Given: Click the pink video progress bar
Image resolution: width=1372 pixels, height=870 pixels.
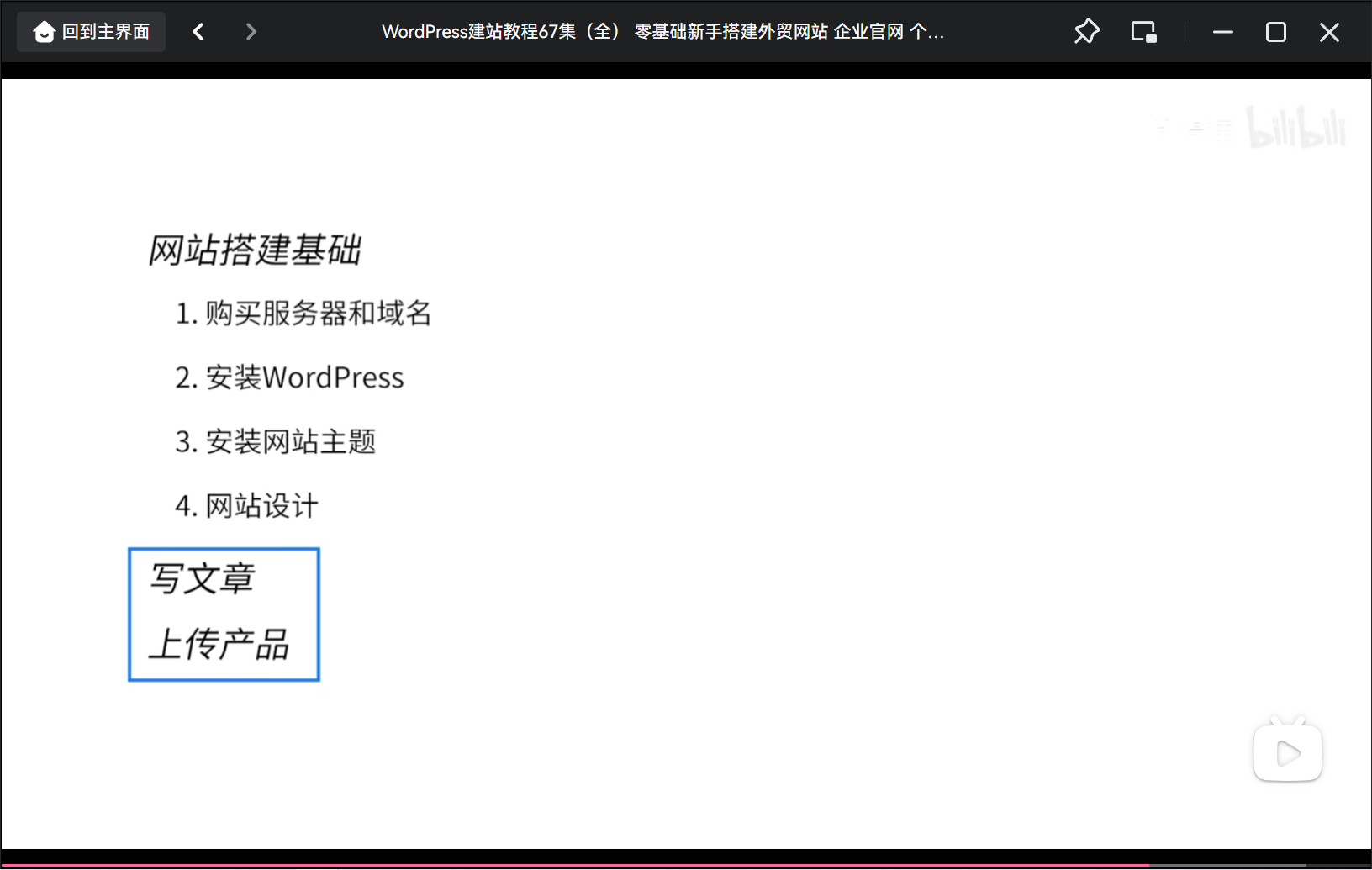Looking at the screenshot, I should [686, 866].
